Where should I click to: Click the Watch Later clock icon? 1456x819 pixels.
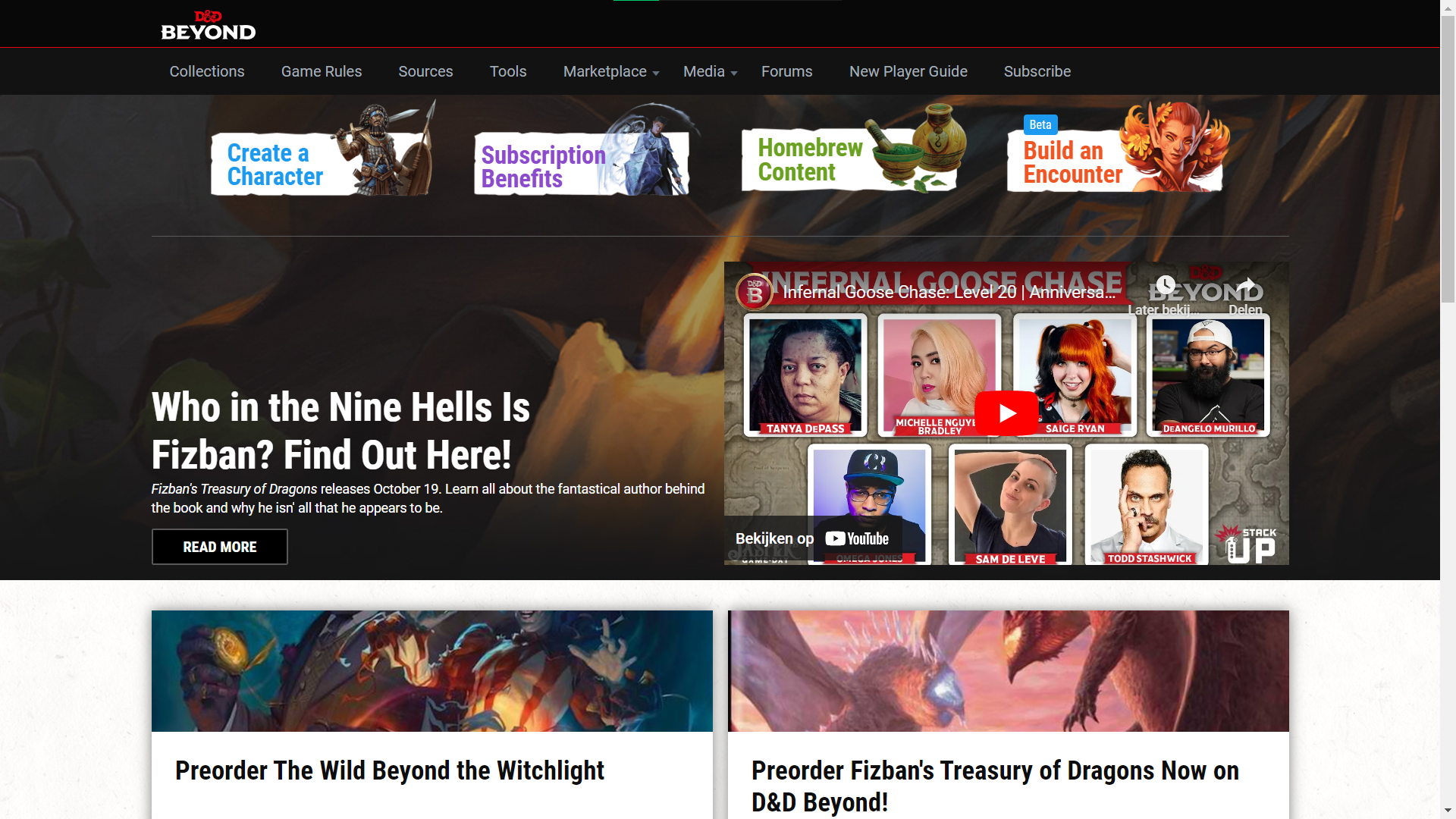point(1165,286)
